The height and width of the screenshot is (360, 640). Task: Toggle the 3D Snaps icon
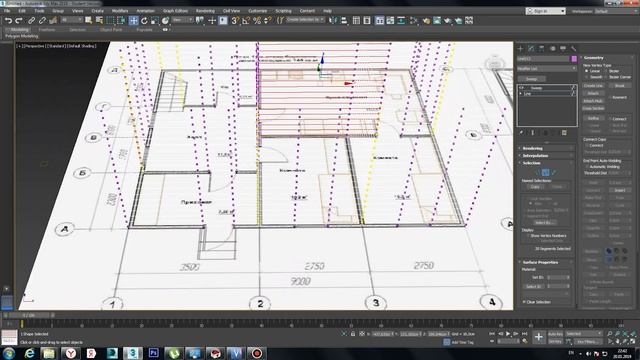235,20
